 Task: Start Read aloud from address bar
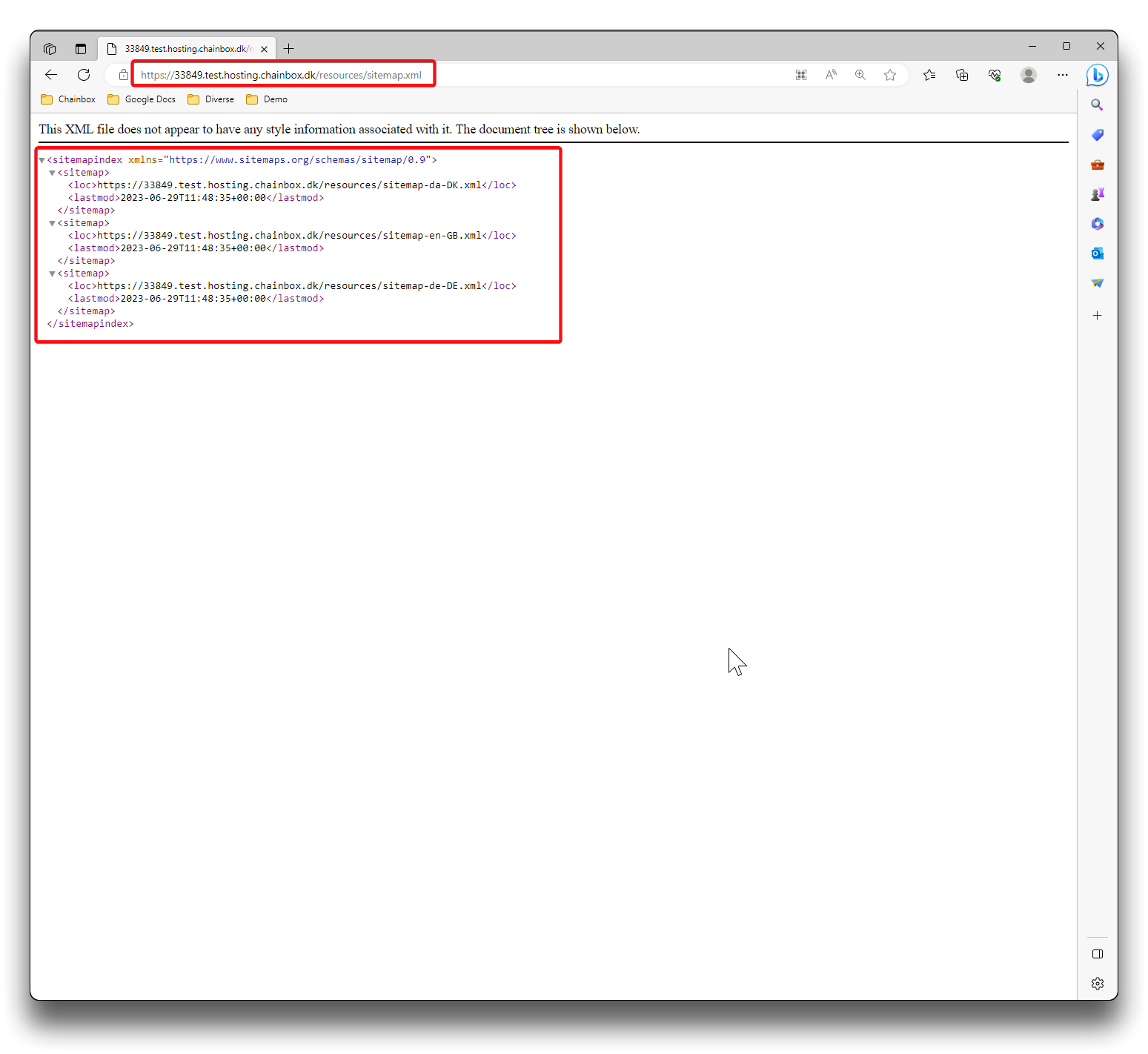[x=831, y=75]
